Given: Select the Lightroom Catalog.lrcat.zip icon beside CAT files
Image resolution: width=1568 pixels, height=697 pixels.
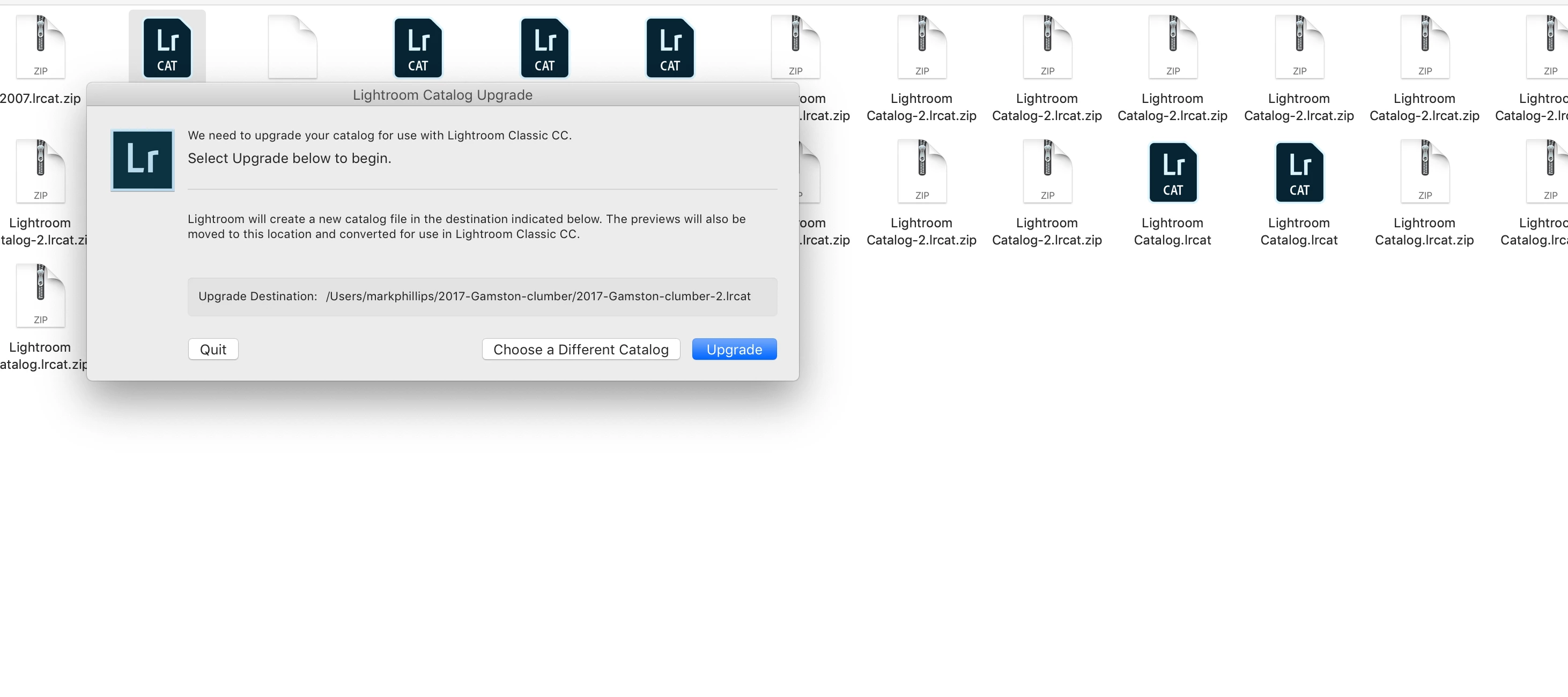Looking at the screenshot, I should [x=1424, y=172].
